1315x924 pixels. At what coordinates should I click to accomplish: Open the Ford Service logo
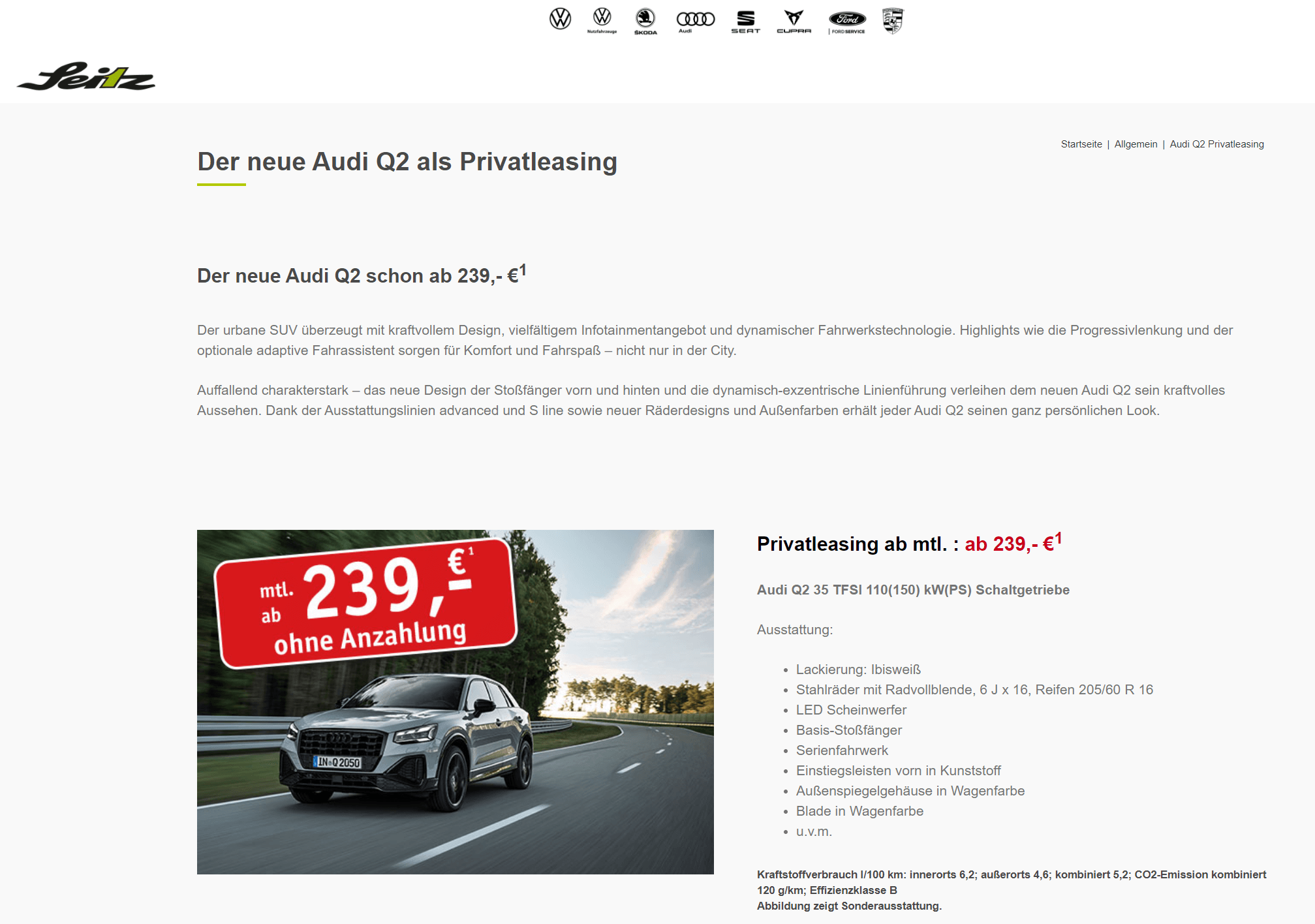point(847,22)
